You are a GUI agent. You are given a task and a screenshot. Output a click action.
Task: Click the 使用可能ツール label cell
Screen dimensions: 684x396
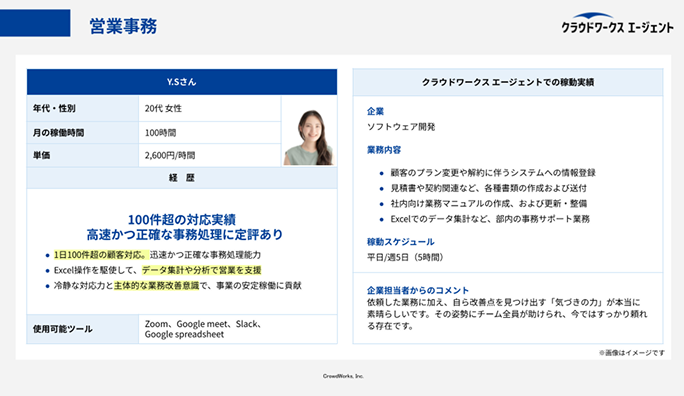83,329
